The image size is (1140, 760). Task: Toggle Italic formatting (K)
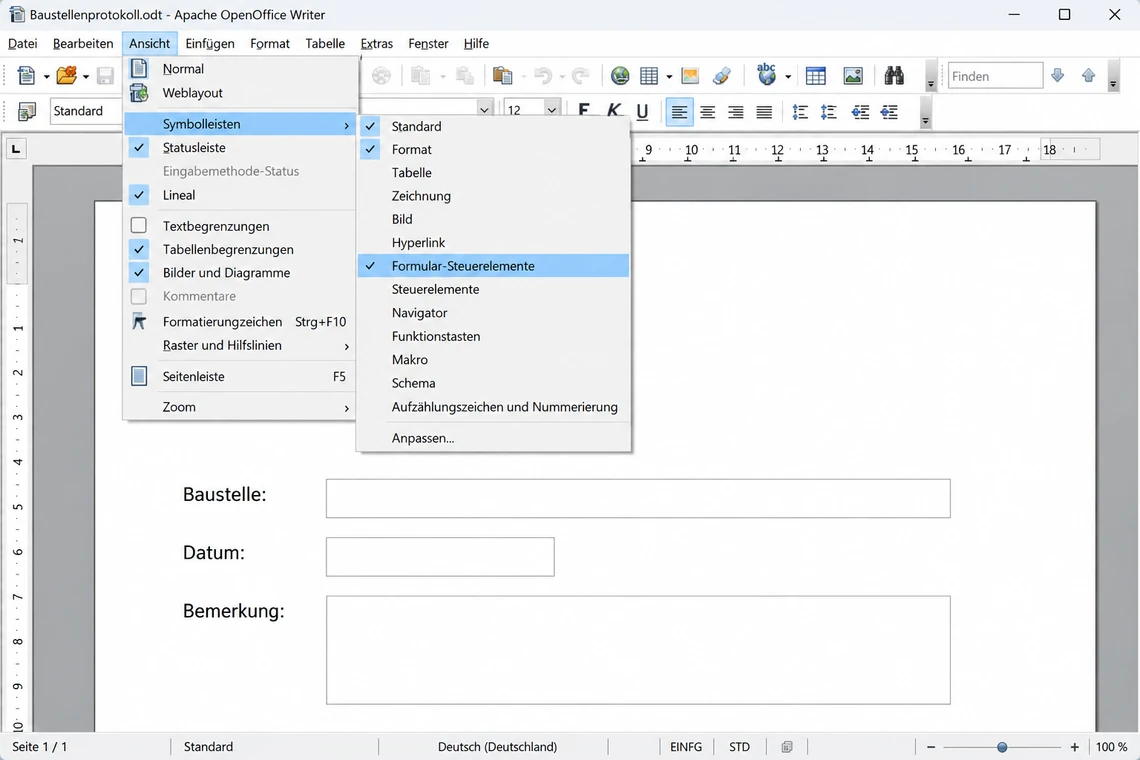(614, 111)
